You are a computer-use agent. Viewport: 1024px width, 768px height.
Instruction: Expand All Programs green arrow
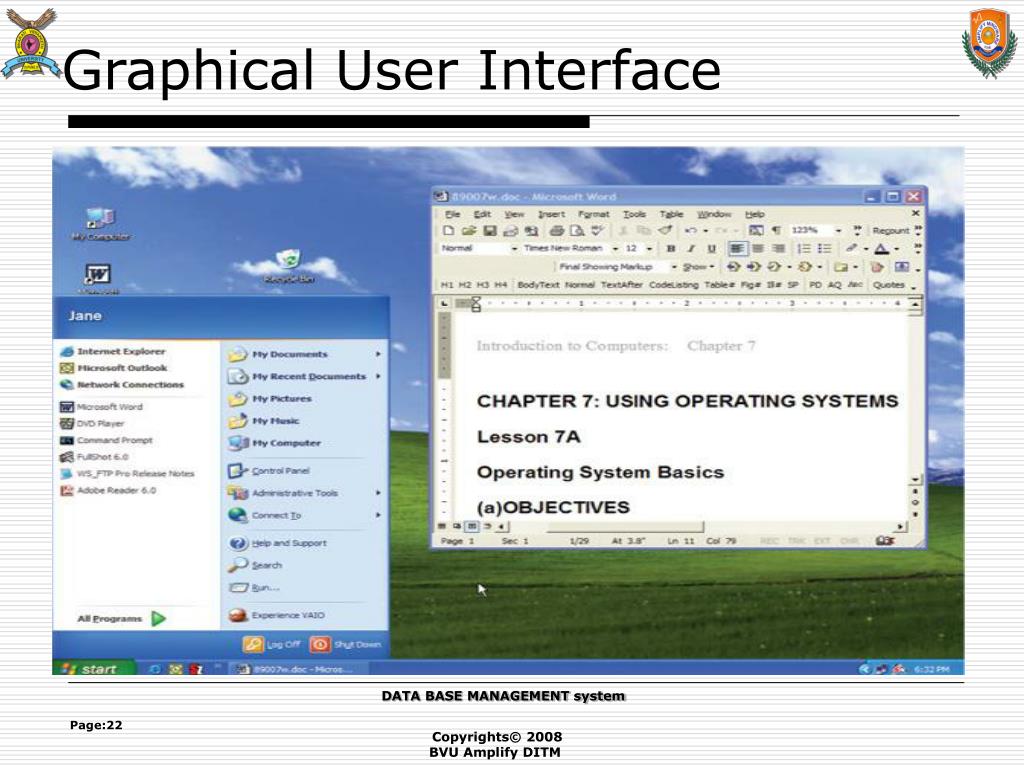point(158,618)
